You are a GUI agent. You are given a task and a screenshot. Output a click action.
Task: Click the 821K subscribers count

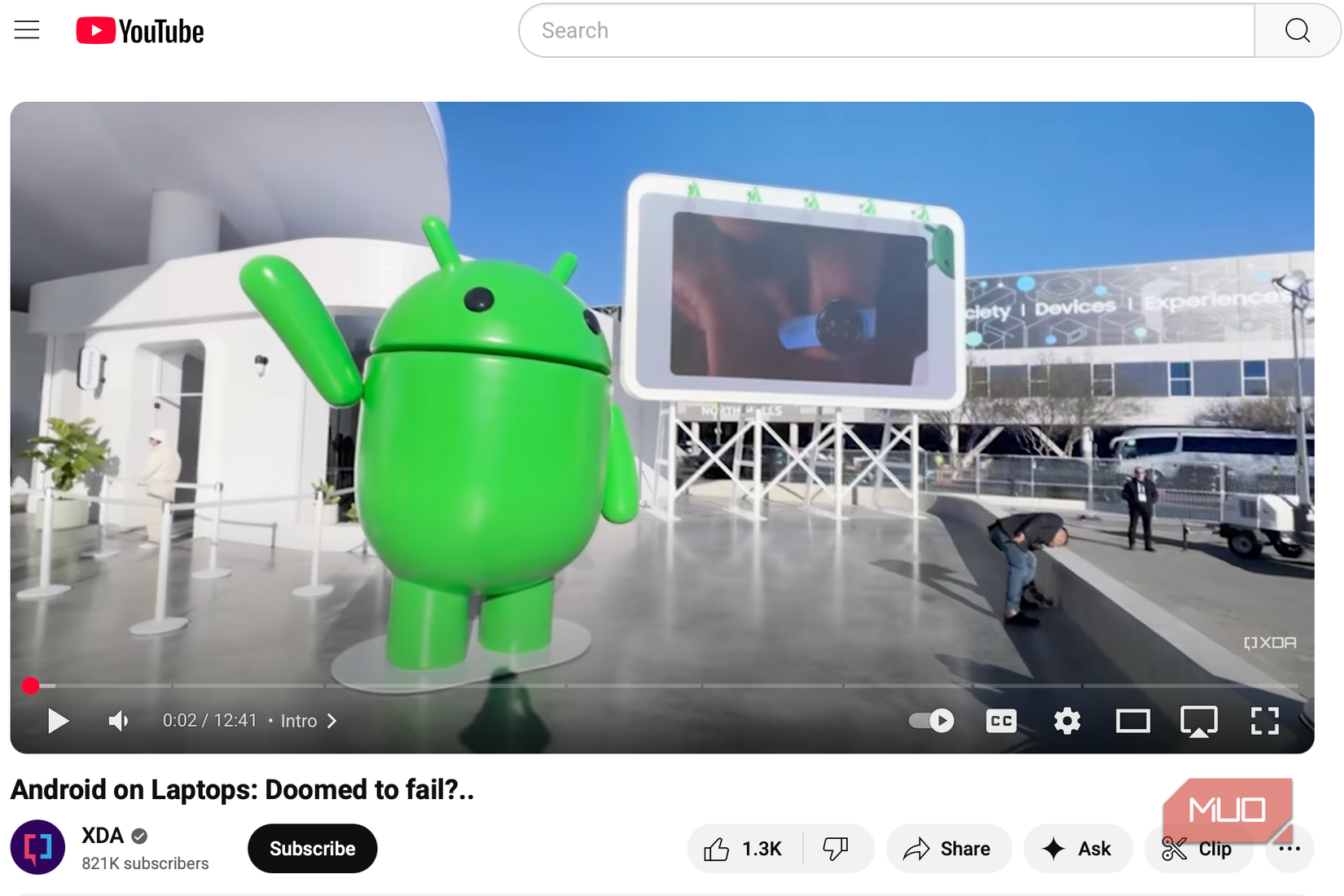coord(145,863)
